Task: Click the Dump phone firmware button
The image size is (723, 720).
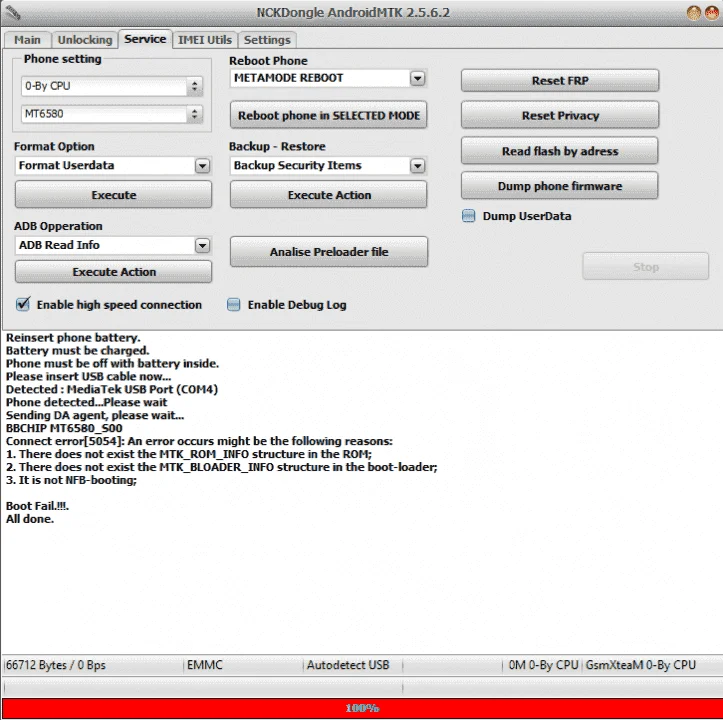Action: coord(560,186)
